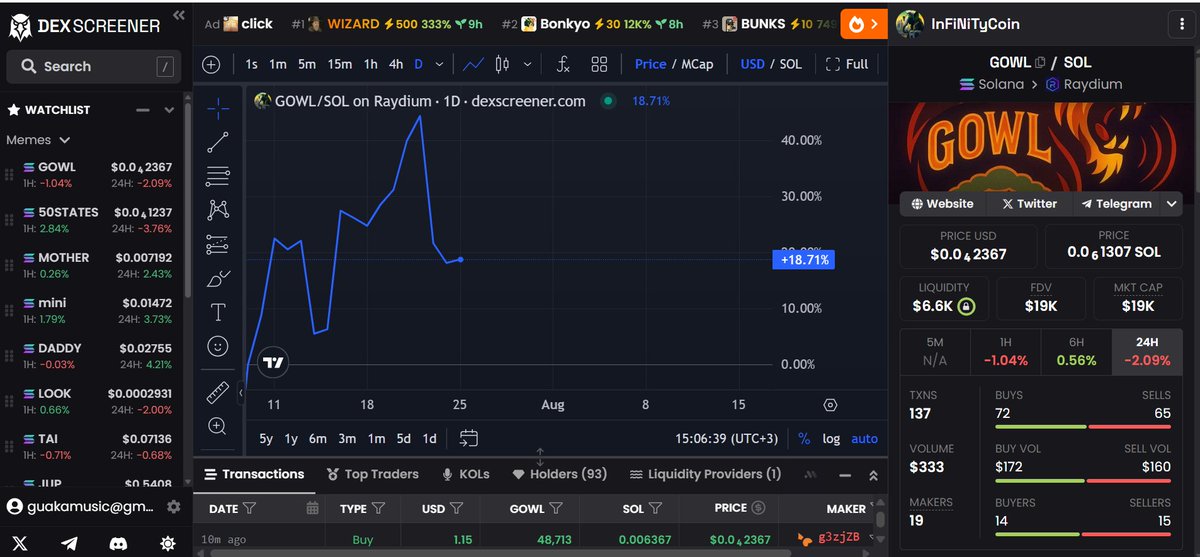
Task: Select the 6H stats tab
Action: tap(1076, 351)
